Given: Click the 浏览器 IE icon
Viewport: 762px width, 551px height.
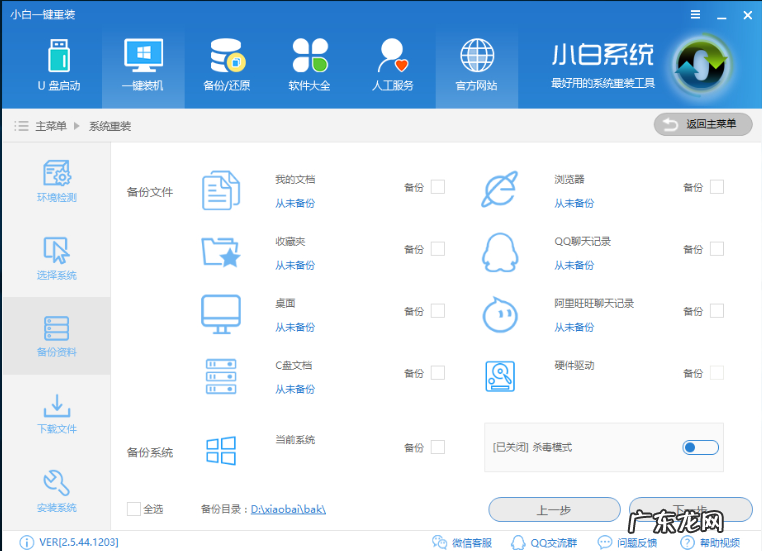Looking at the screenshot, I should [x=500, y=189].
